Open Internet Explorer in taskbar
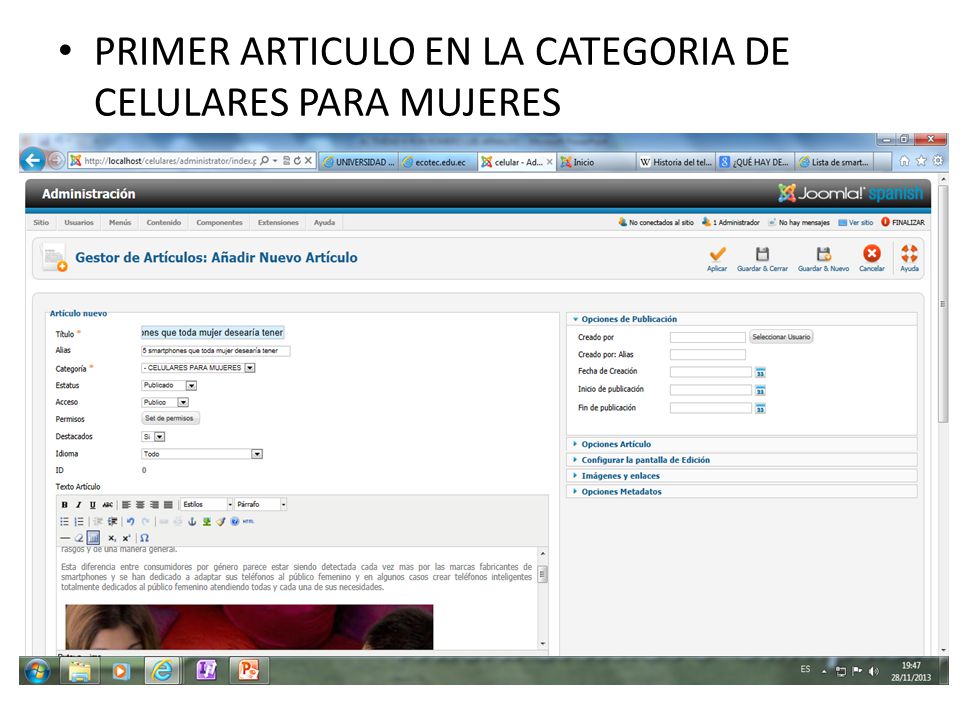The height and width of the screenshot is (720, 960). [162, 671]
